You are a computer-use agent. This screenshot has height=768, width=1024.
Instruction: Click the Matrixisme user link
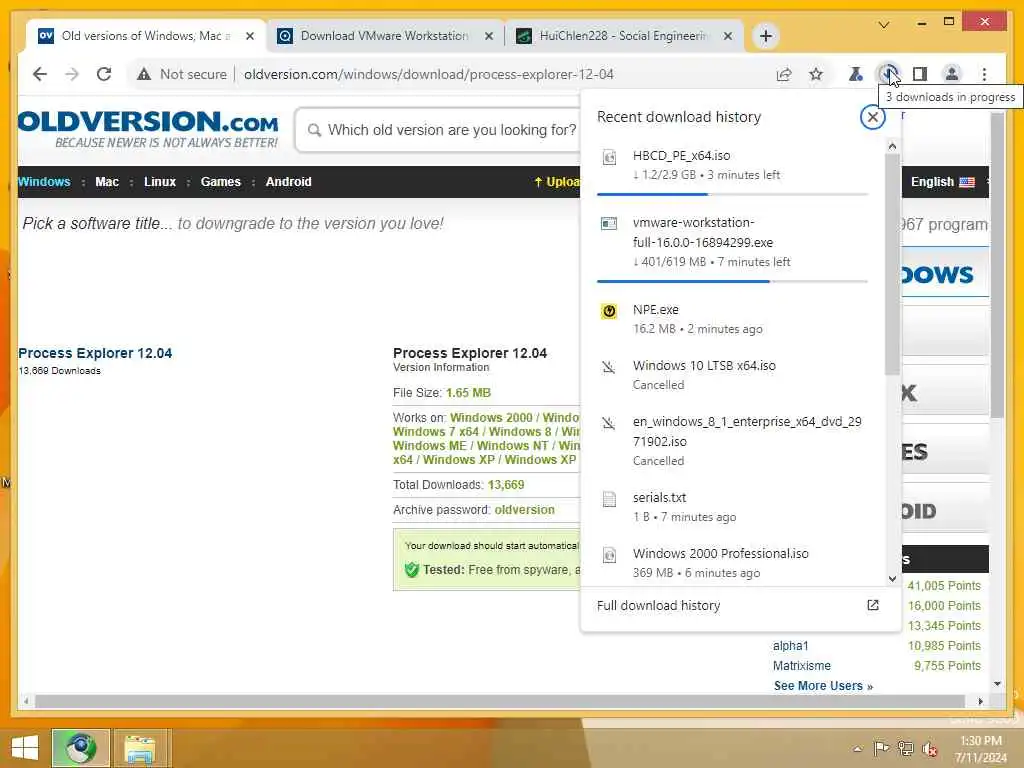(x=802, y=665)
